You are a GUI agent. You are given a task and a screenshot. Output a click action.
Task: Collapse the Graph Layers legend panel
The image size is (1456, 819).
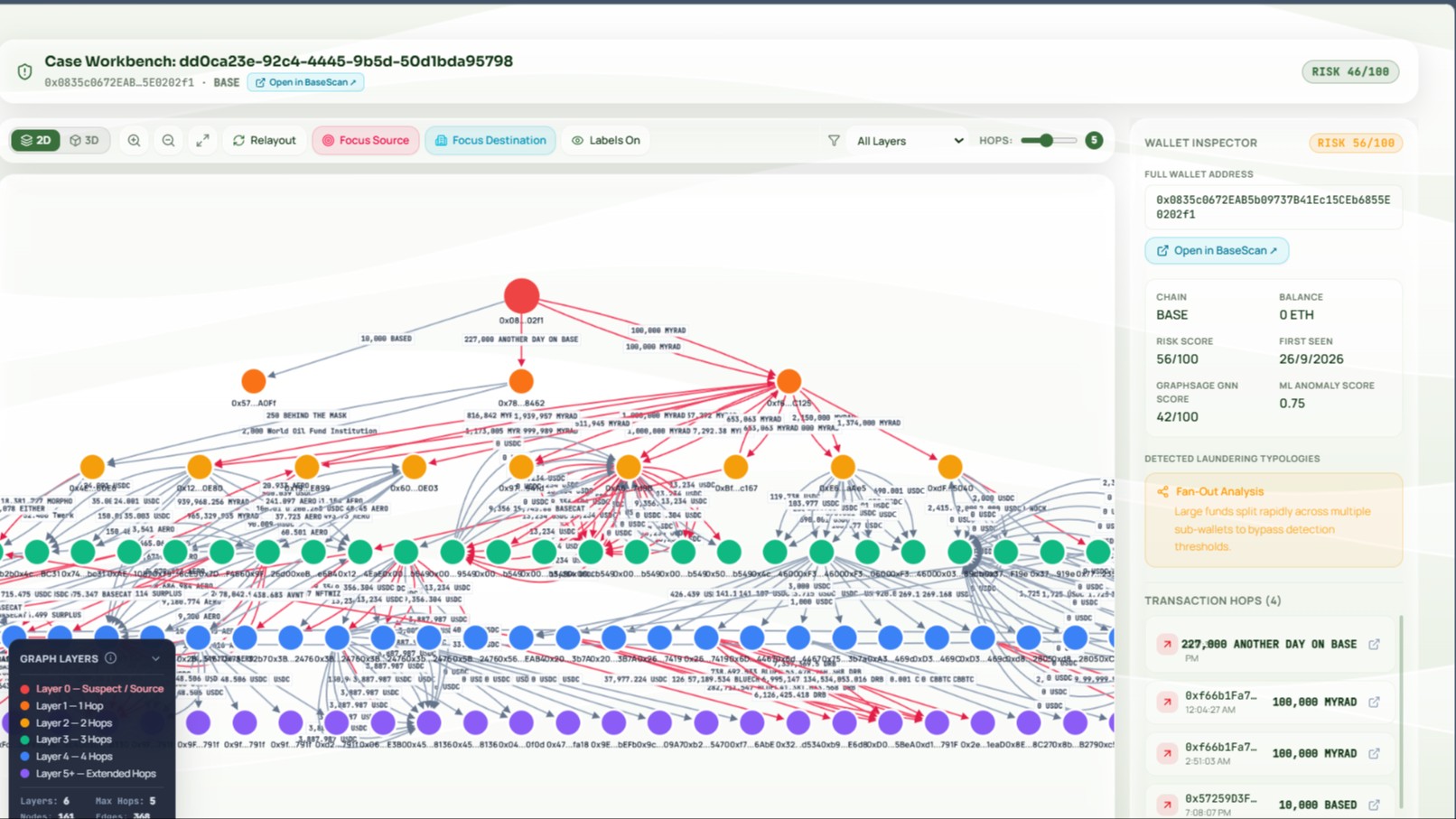[x=155, y=659]
